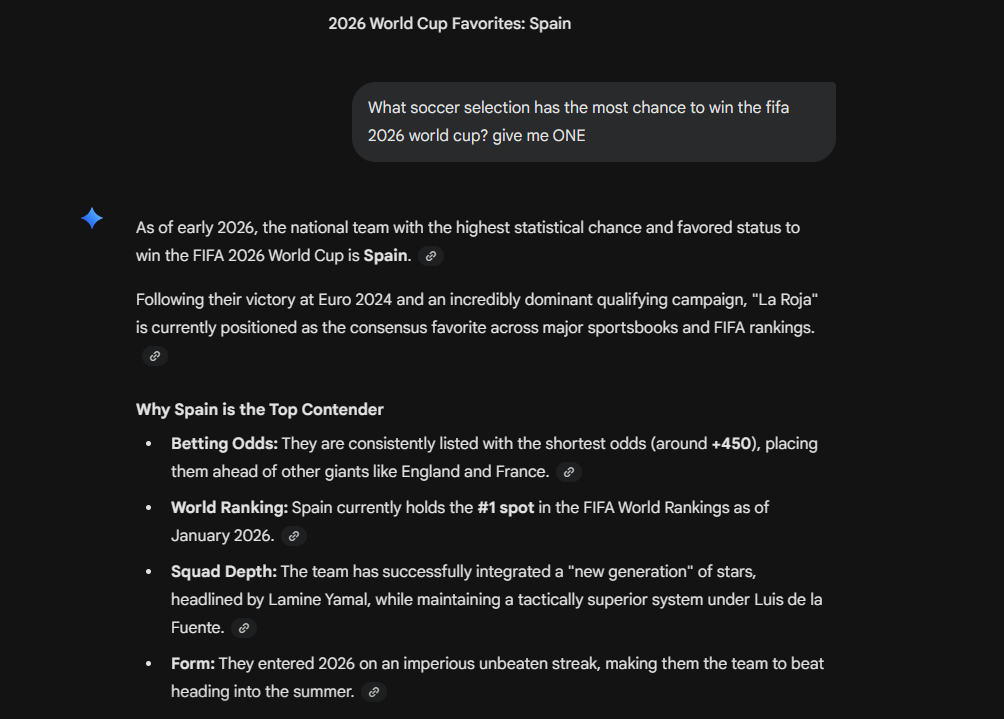Click the 'Form:' bullet label

[x=192, y=663]
